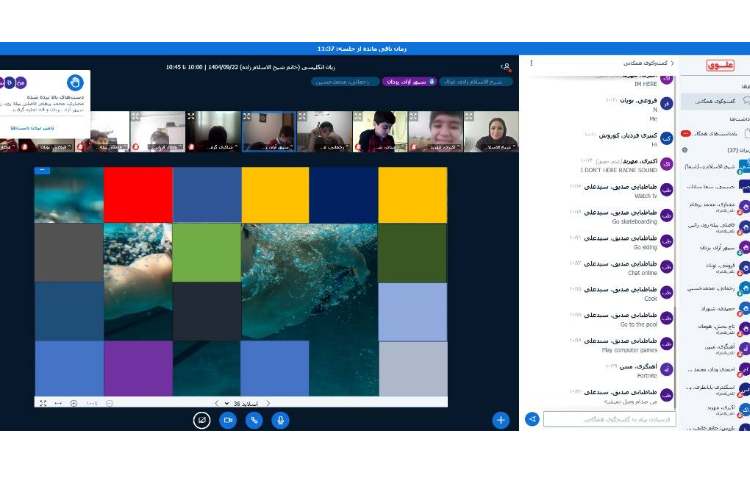
Task: Click fit-to-width icon in presentation toolbar
Action: click(58, 403)
